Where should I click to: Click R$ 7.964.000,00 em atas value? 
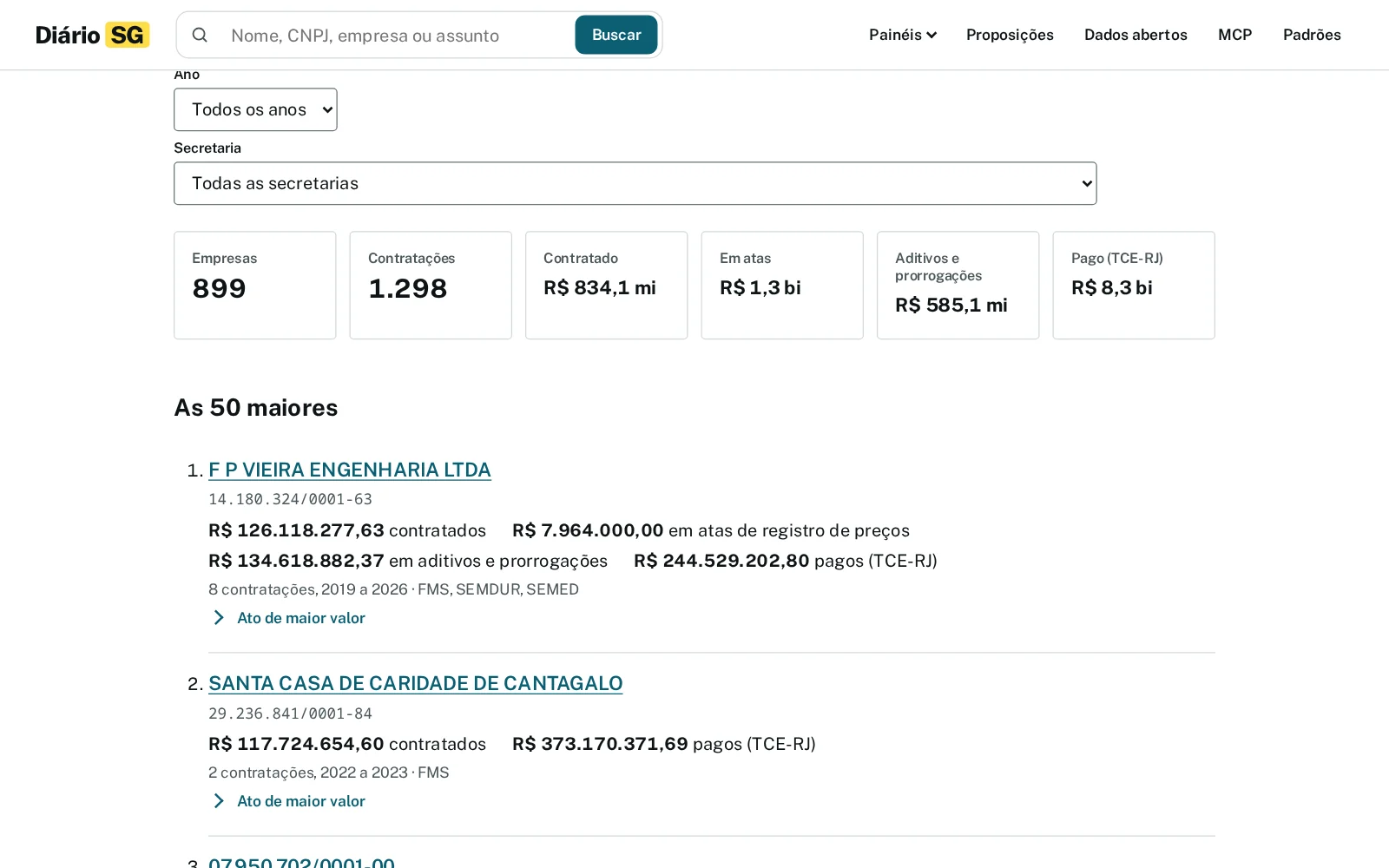pos(711,530)
